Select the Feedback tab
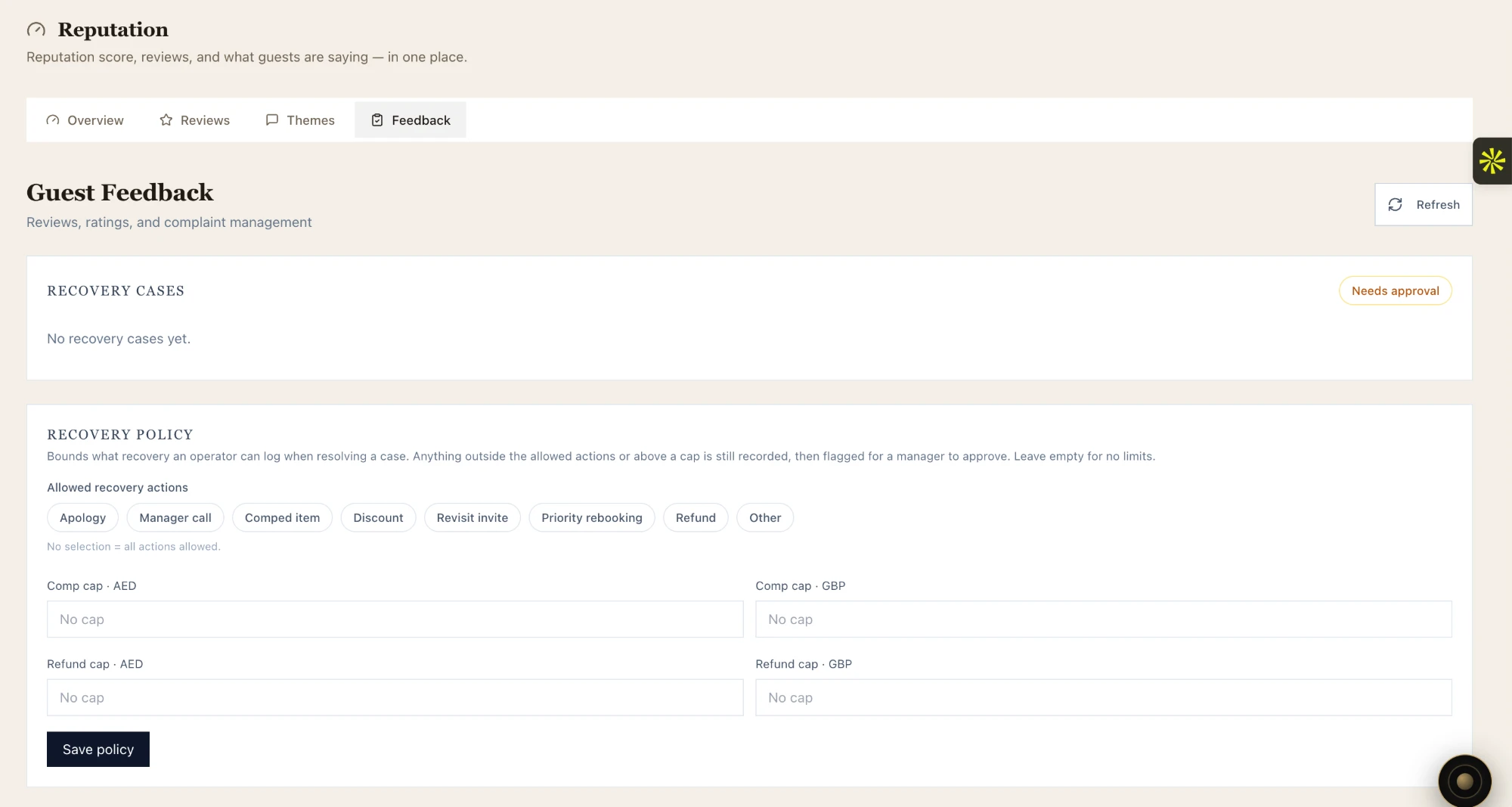This screenshot has height=807, width=1512. [x=411, y=120]
